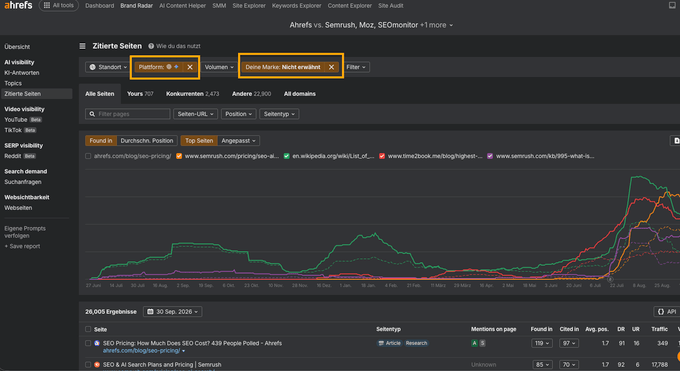Image resolution: width=680 pixels, height=371 pixels.
Task: Switch to the All domains tab
Action: pyautogui.click(x=300, y=94)
